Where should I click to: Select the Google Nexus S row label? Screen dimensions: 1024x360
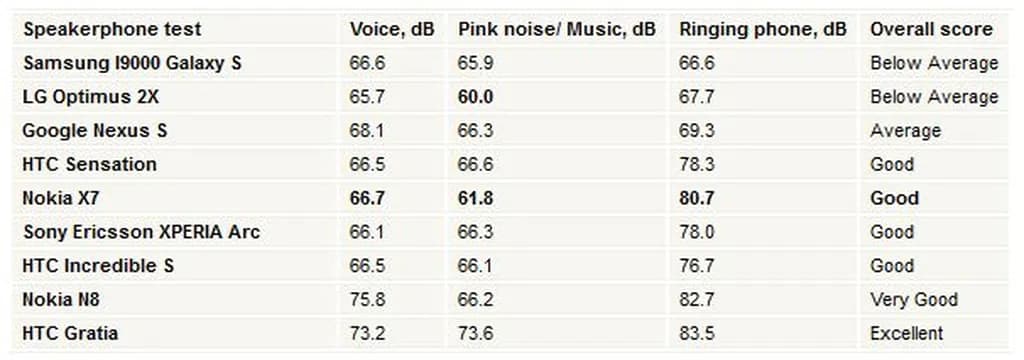coord(95,131)
